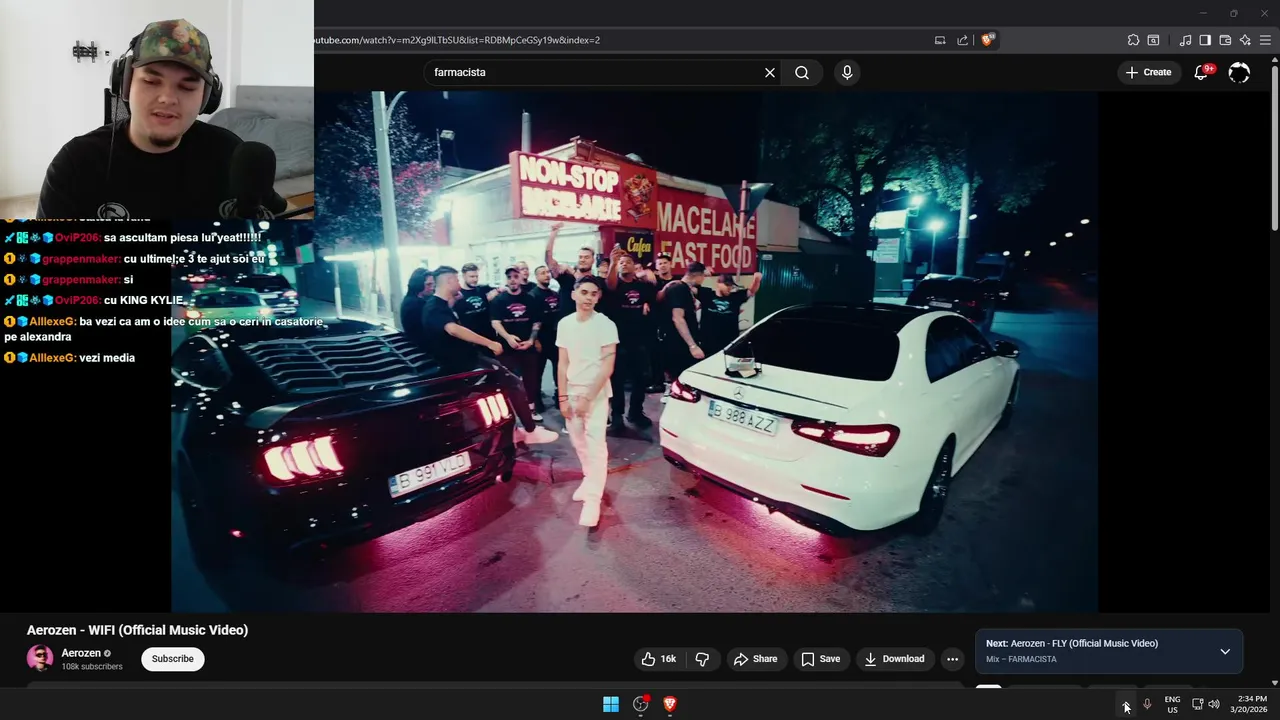
Task: Open the ENG US language switcher
Action: (1172, 704)
